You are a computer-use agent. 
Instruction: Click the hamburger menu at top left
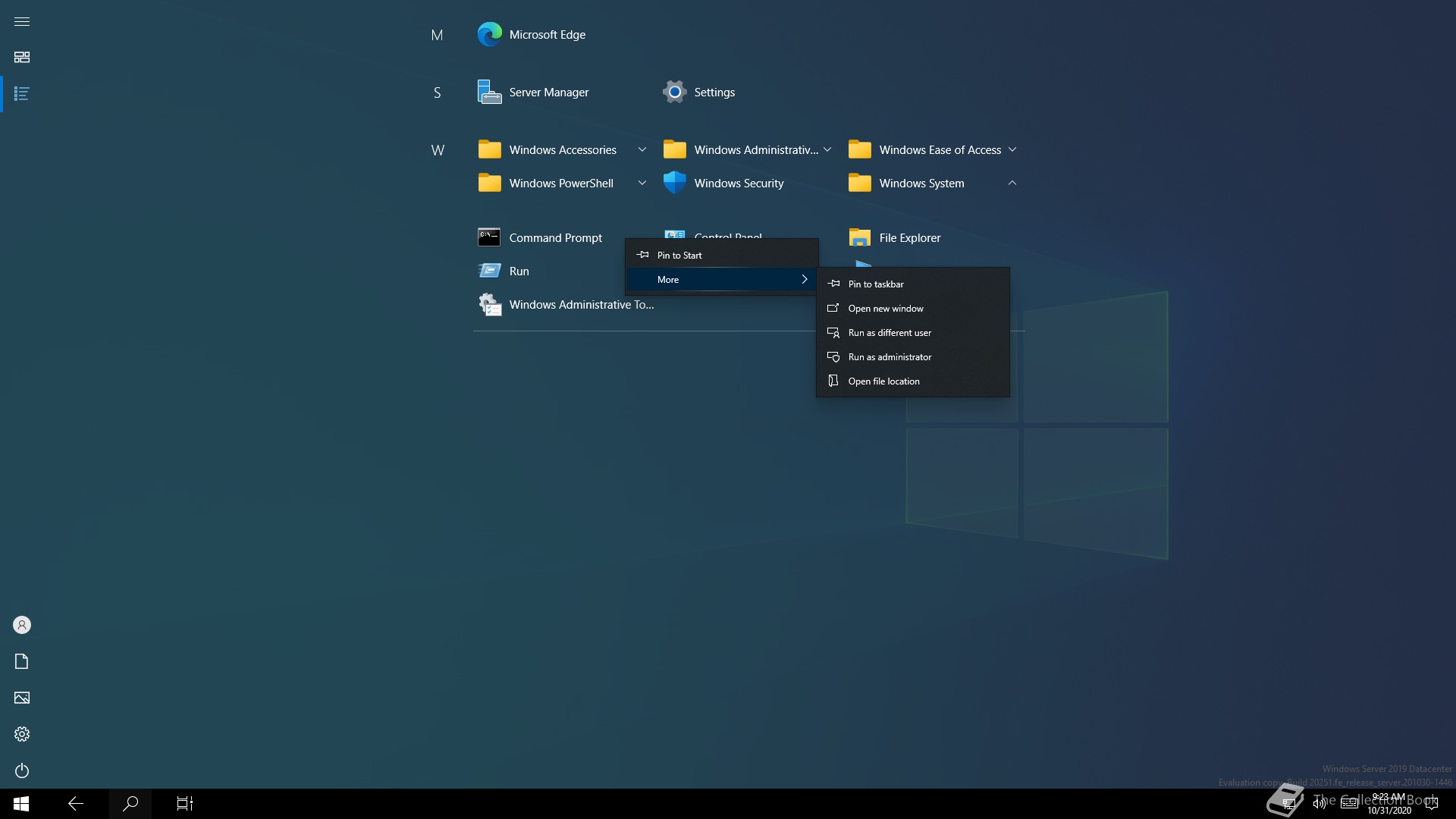[x=22, y=21]
